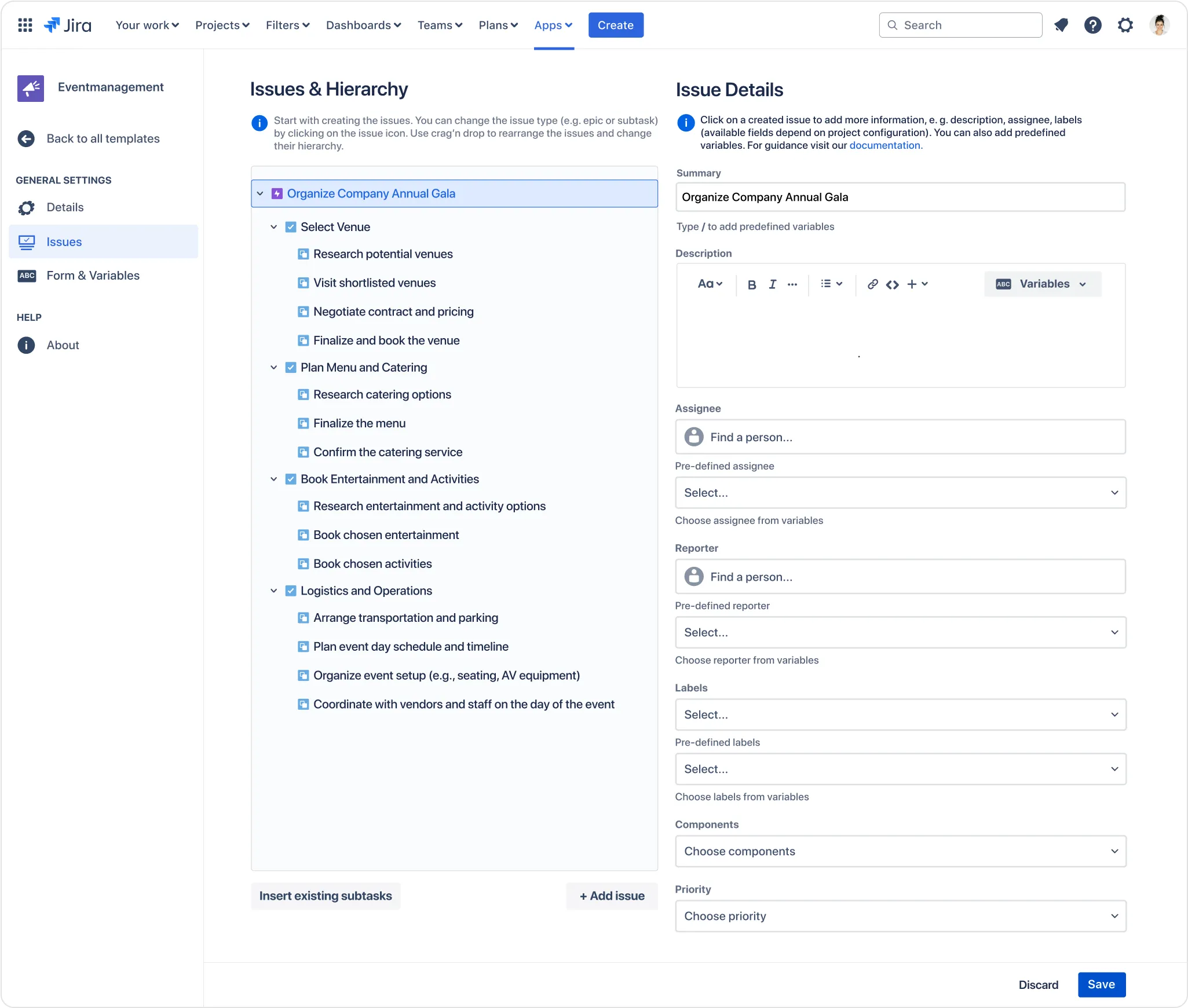Image resolution: width=1188 pixels, height=1008 pixels.
Task: Click the subtask icon of Confirm the catering service
Action: 303,452
